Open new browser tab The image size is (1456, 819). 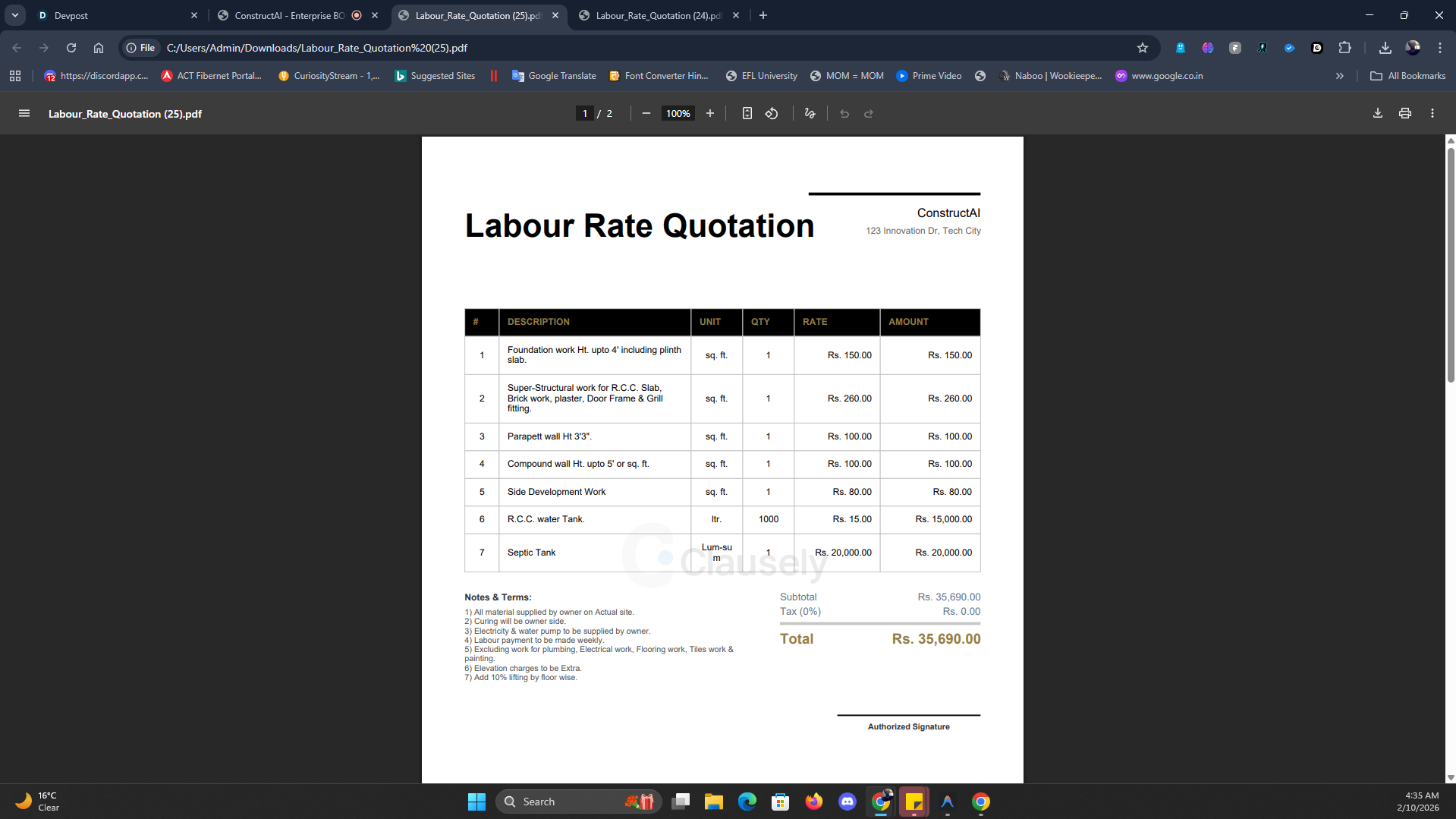click(x=763, y=15)
